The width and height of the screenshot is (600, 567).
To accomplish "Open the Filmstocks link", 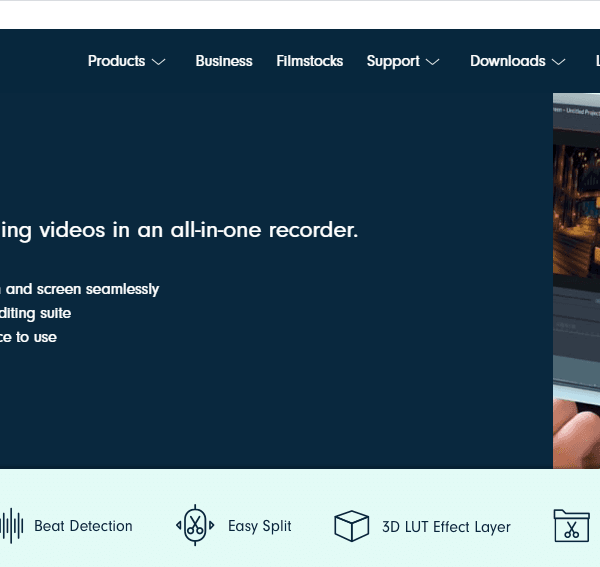I will (310, 61).
